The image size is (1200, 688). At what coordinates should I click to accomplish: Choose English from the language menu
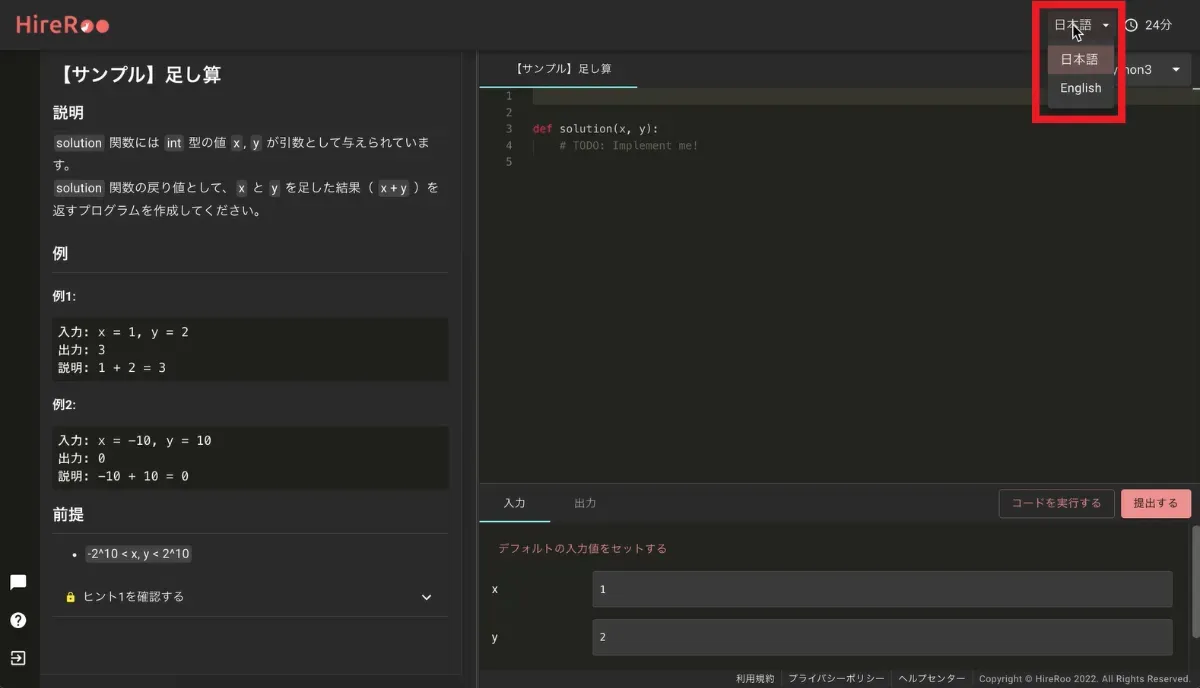[x=1080, y=88]
